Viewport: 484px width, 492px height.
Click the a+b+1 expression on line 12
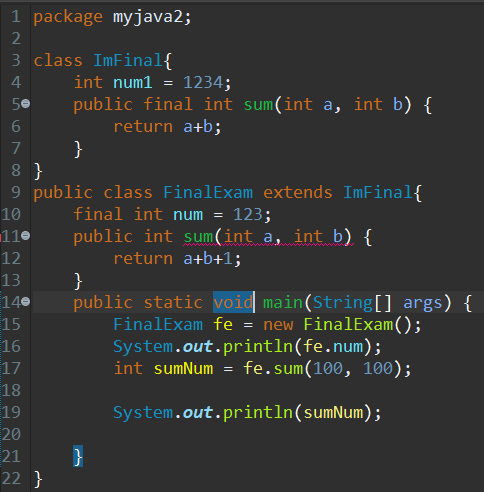click(208, 259)
